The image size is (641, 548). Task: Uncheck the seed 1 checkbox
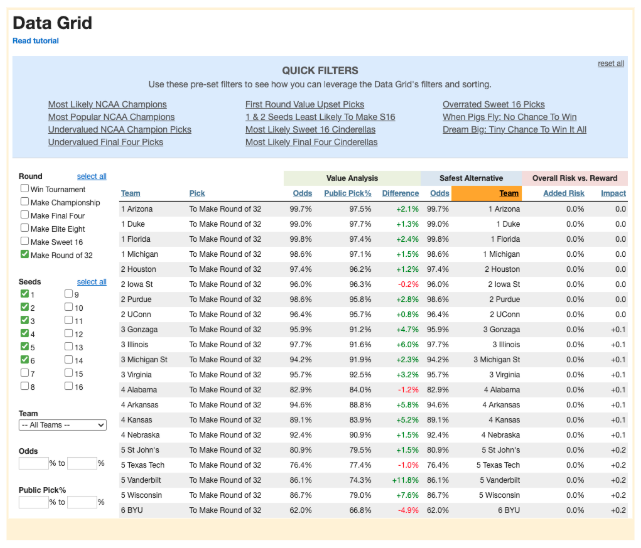pos(24,294)
